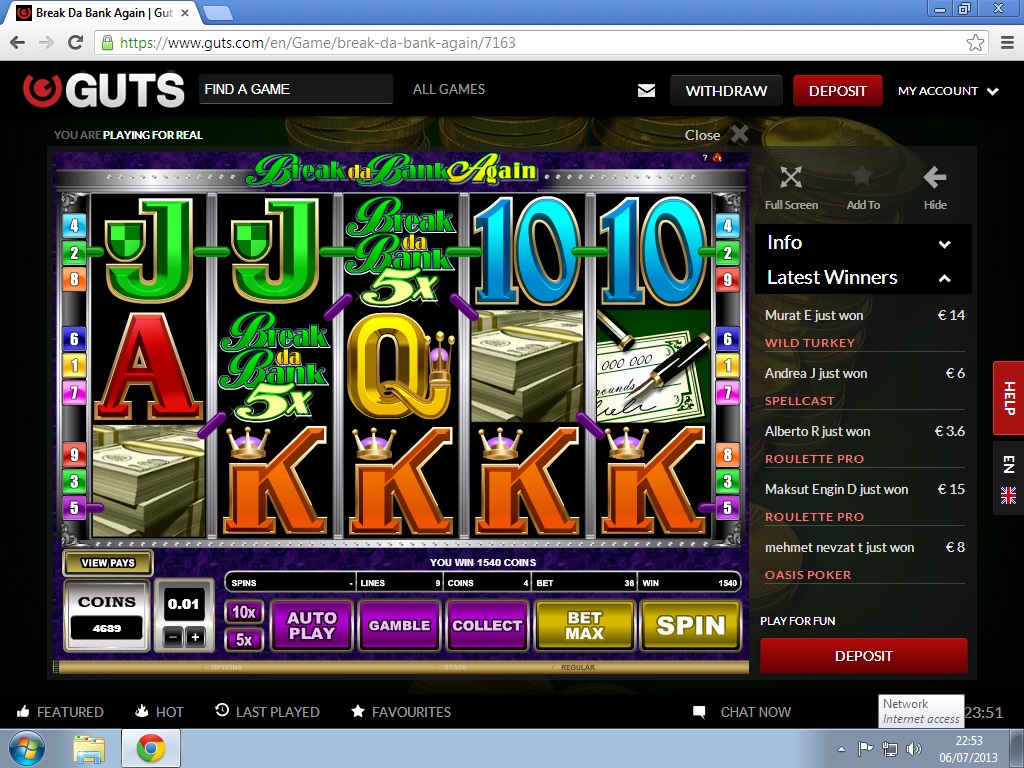Select payline 2 on the left side
The image size is (1024, 768).
click(x=74, y=253)
